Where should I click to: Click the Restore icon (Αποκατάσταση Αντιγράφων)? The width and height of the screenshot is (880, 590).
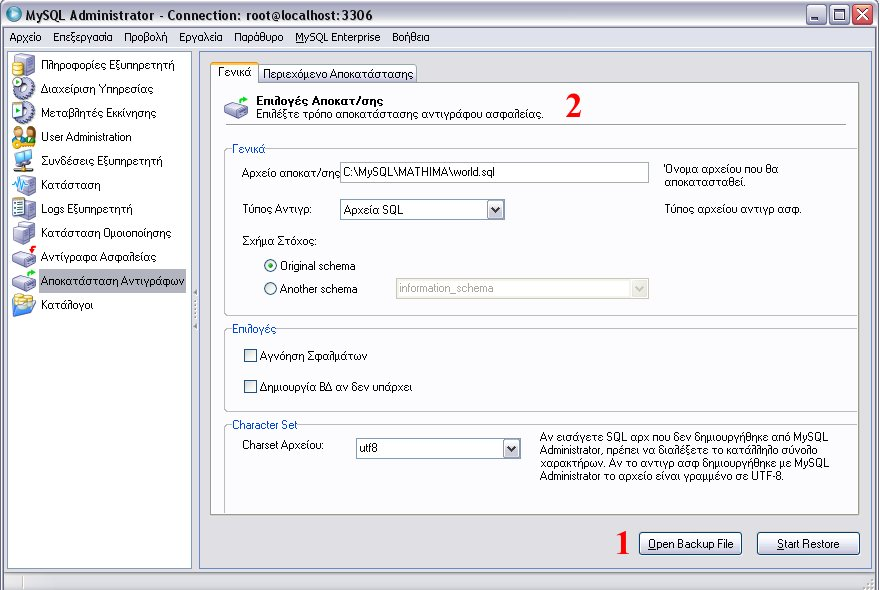[24, 281]
